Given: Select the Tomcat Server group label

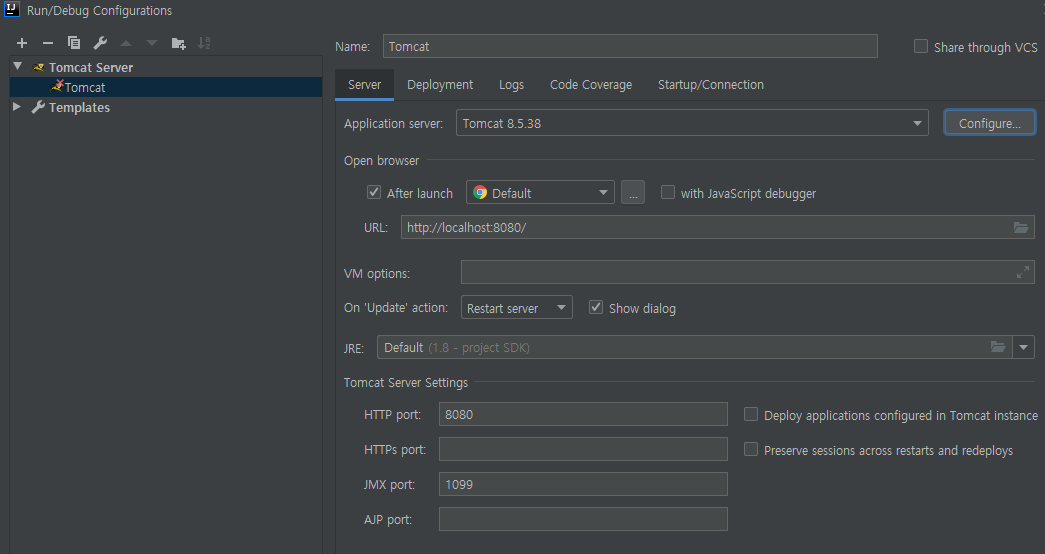Looking at the screenshot, I should [x=91, y=67].
